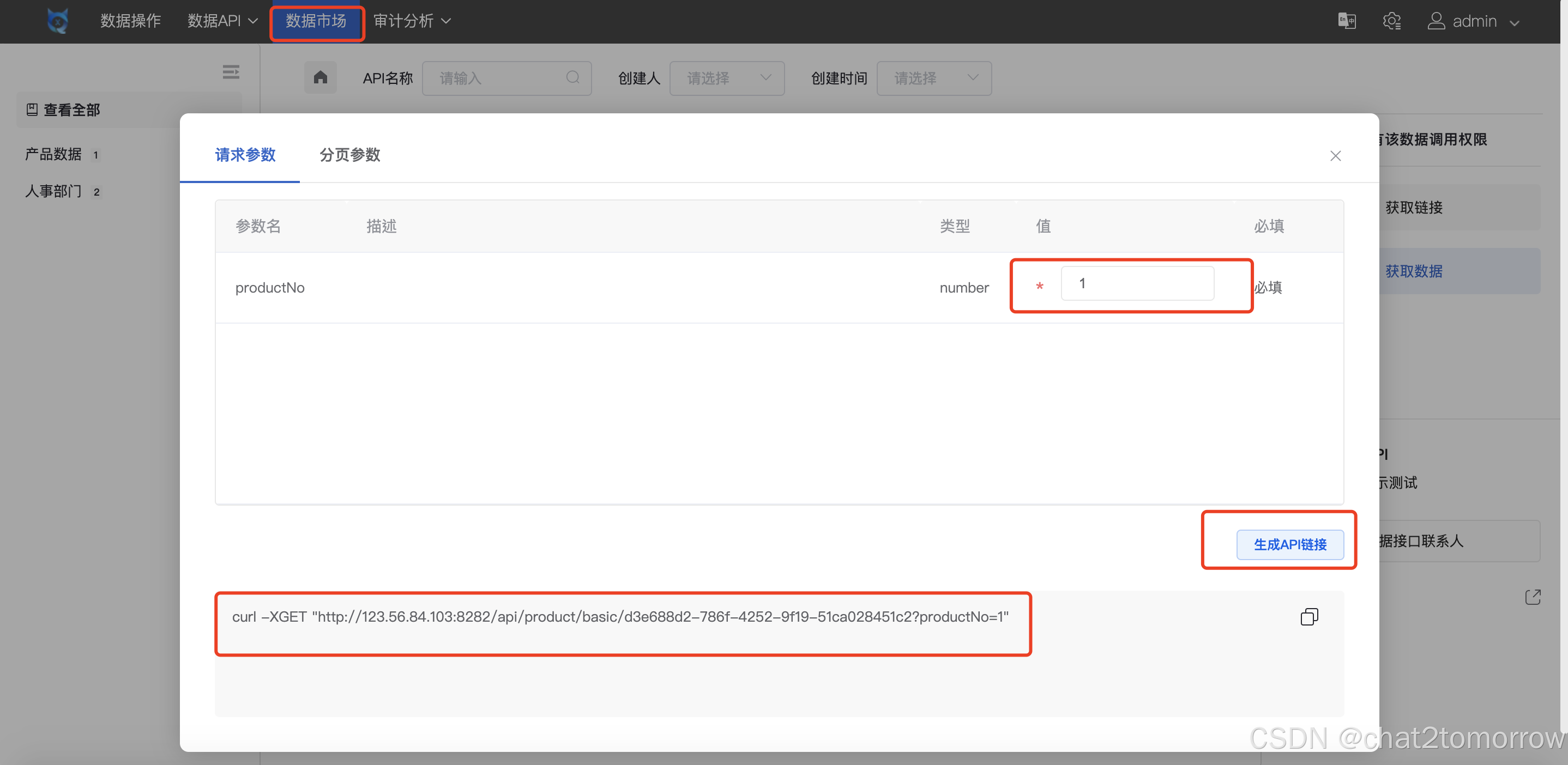Click the external link share icon

click(x=1532, y=597)
